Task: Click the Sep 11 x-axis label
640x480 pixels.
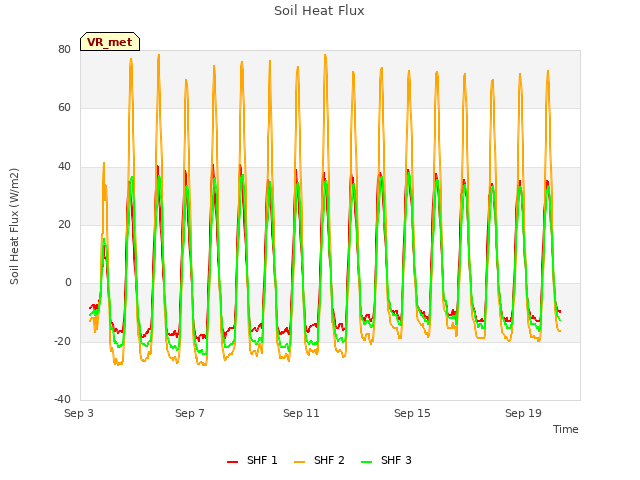Action: click(301, 413)
